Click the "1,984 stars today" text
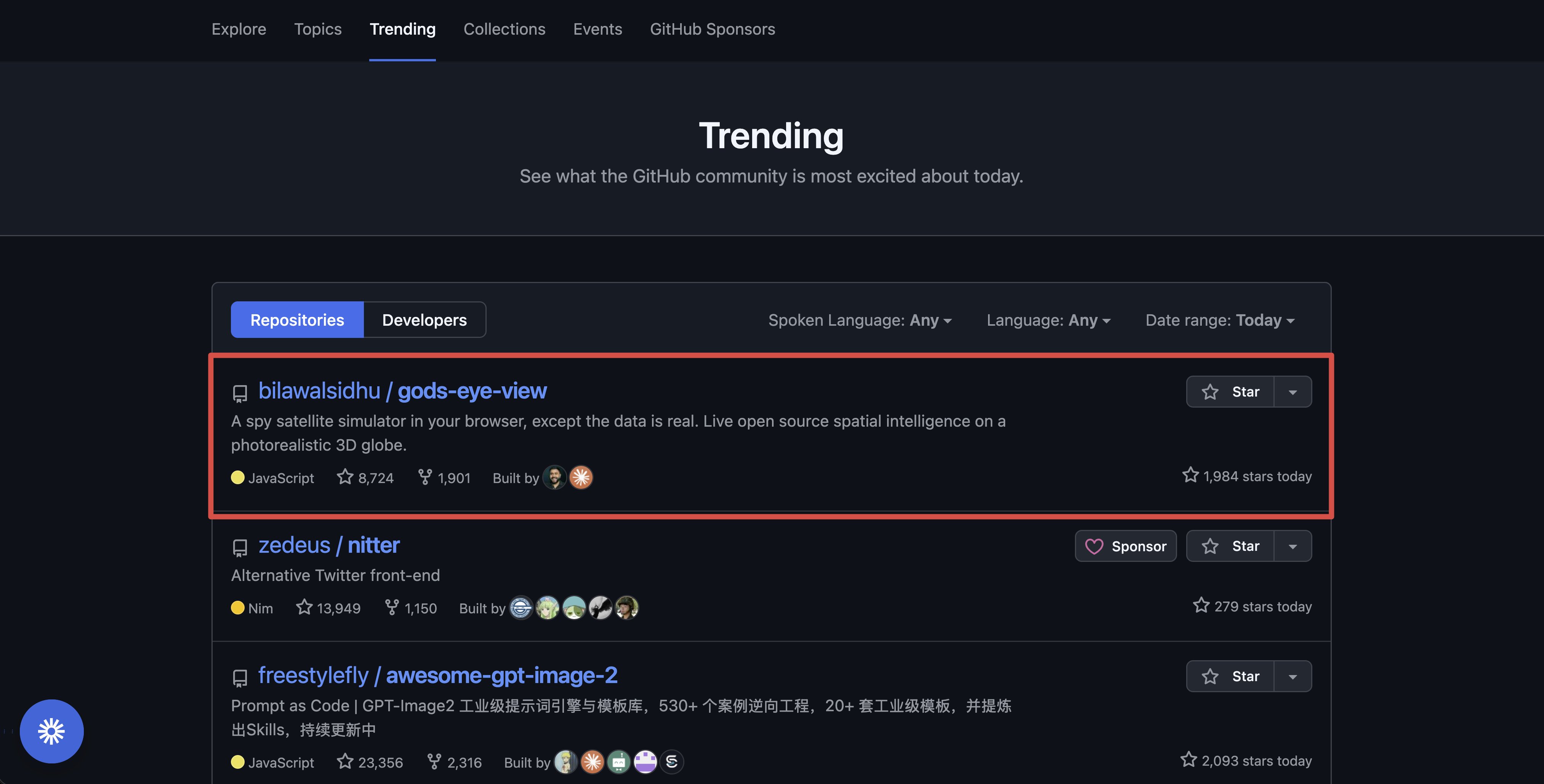 click(x=1257, y=476)
